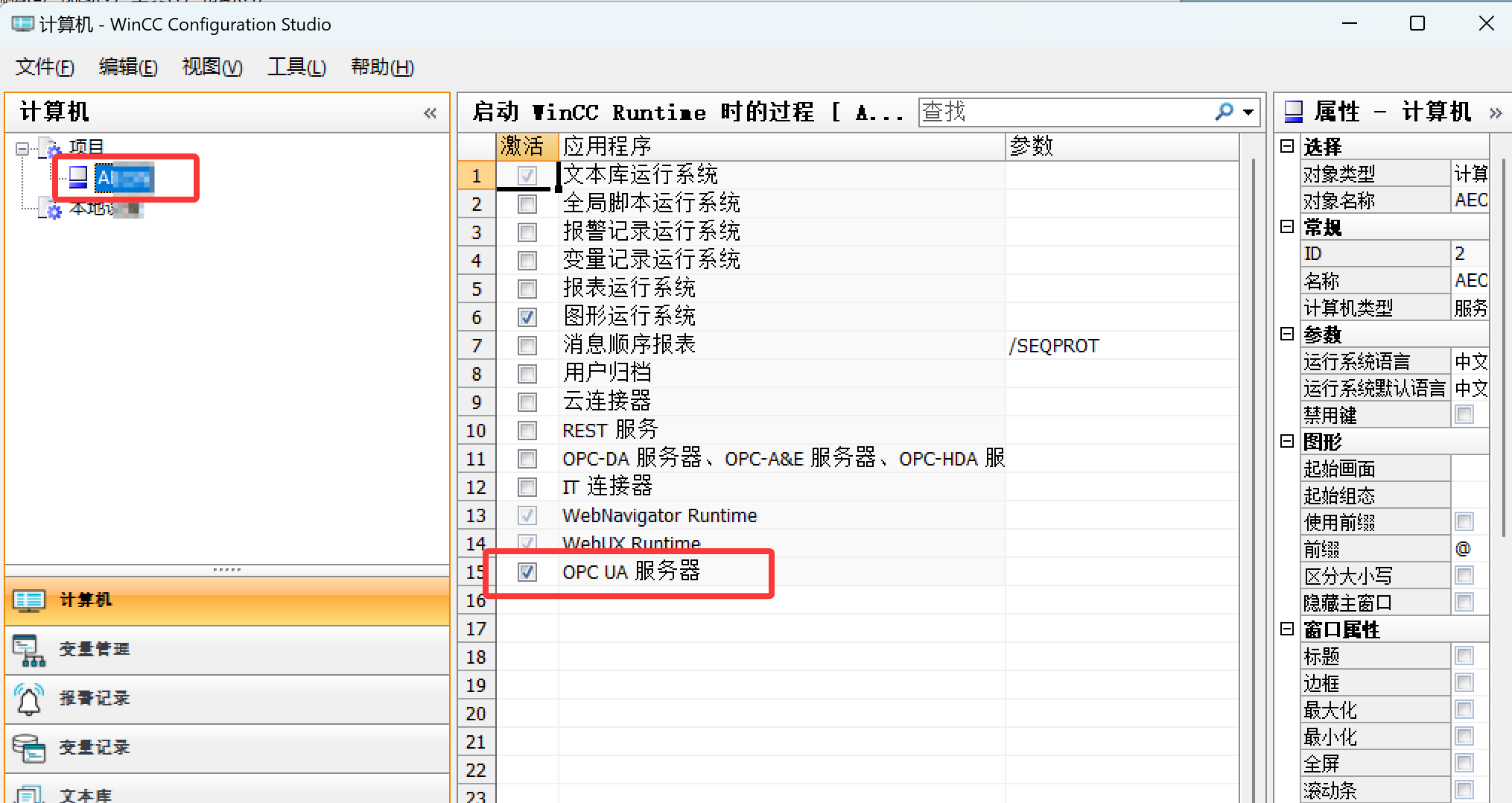The width and height of the screenshot is (1512, 803).
Task: Collapse the 参数 property group
Action: pos(1287,334)
